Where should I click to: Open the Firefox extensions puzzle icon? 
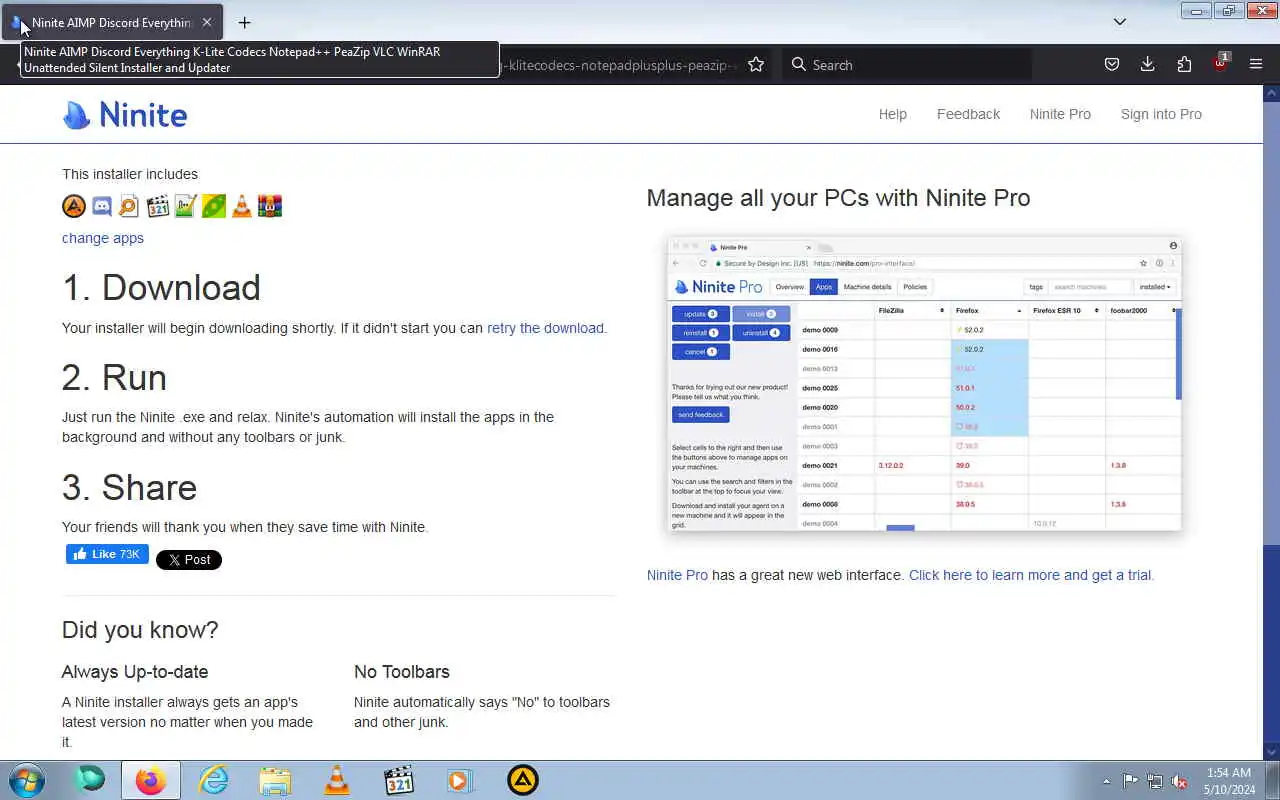[1184, 64]
